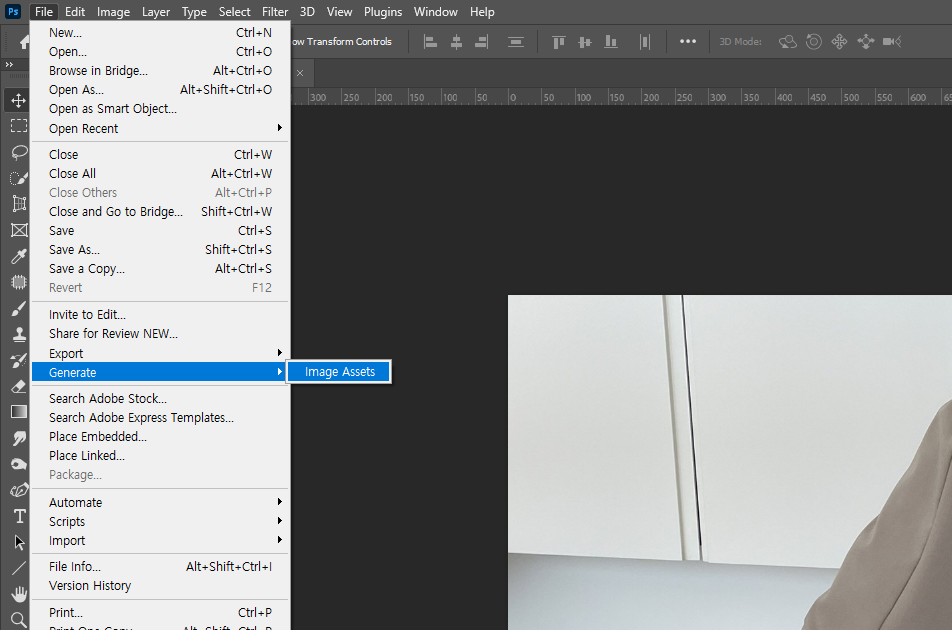Choose Close All menu entry

(x=160, y=174)
